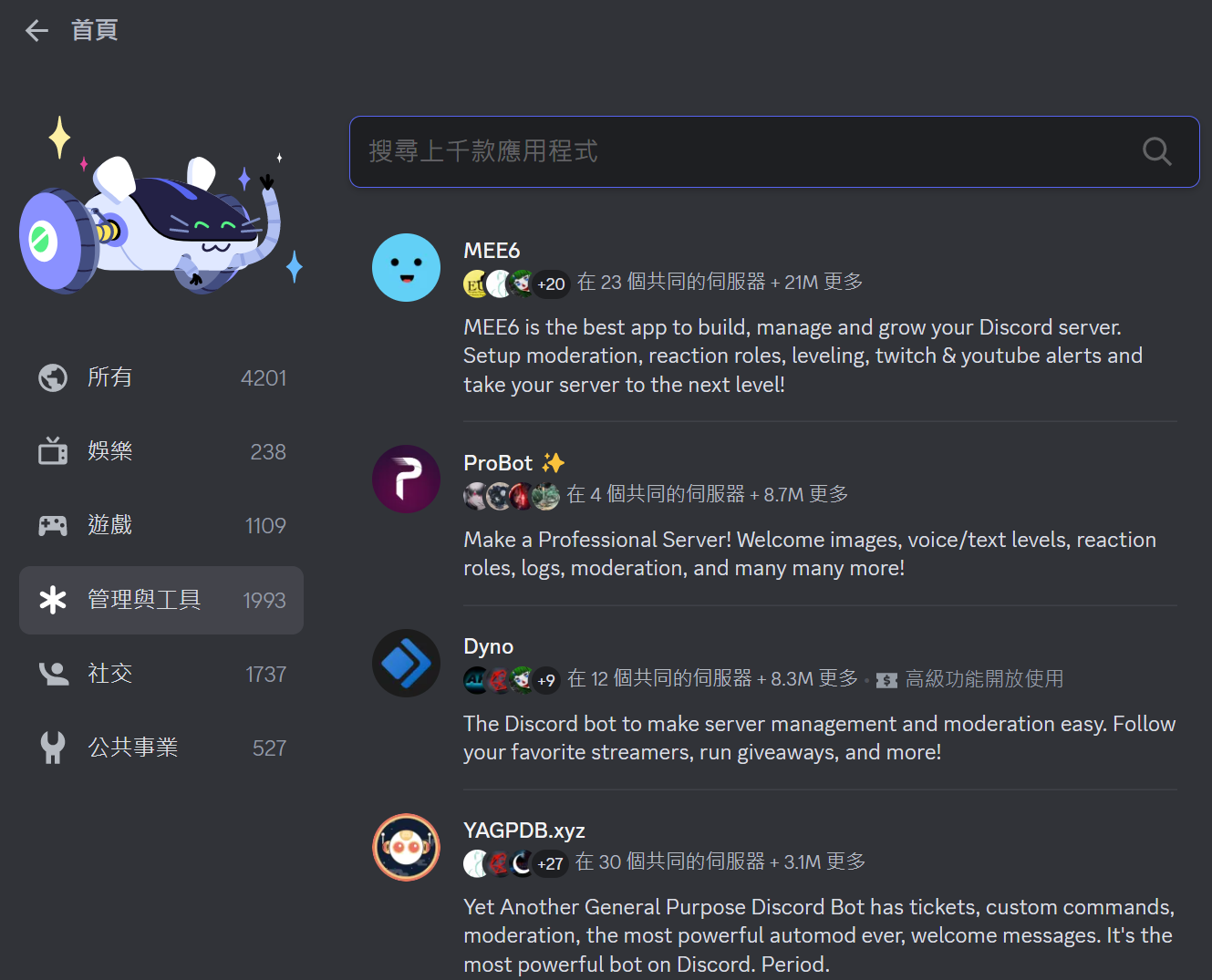Click the globe icon for 所有 category
1212x980 pixels.
point(53,377)
